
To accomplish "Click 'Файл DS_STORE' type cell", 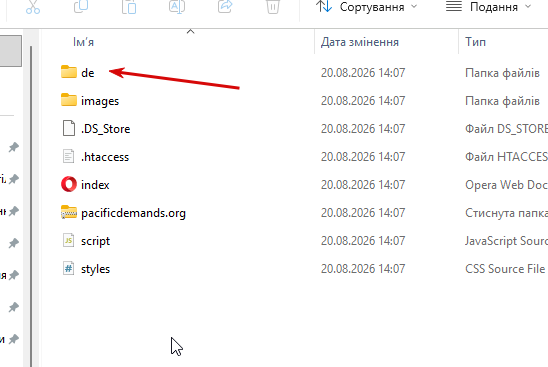I will click(506, 129).
